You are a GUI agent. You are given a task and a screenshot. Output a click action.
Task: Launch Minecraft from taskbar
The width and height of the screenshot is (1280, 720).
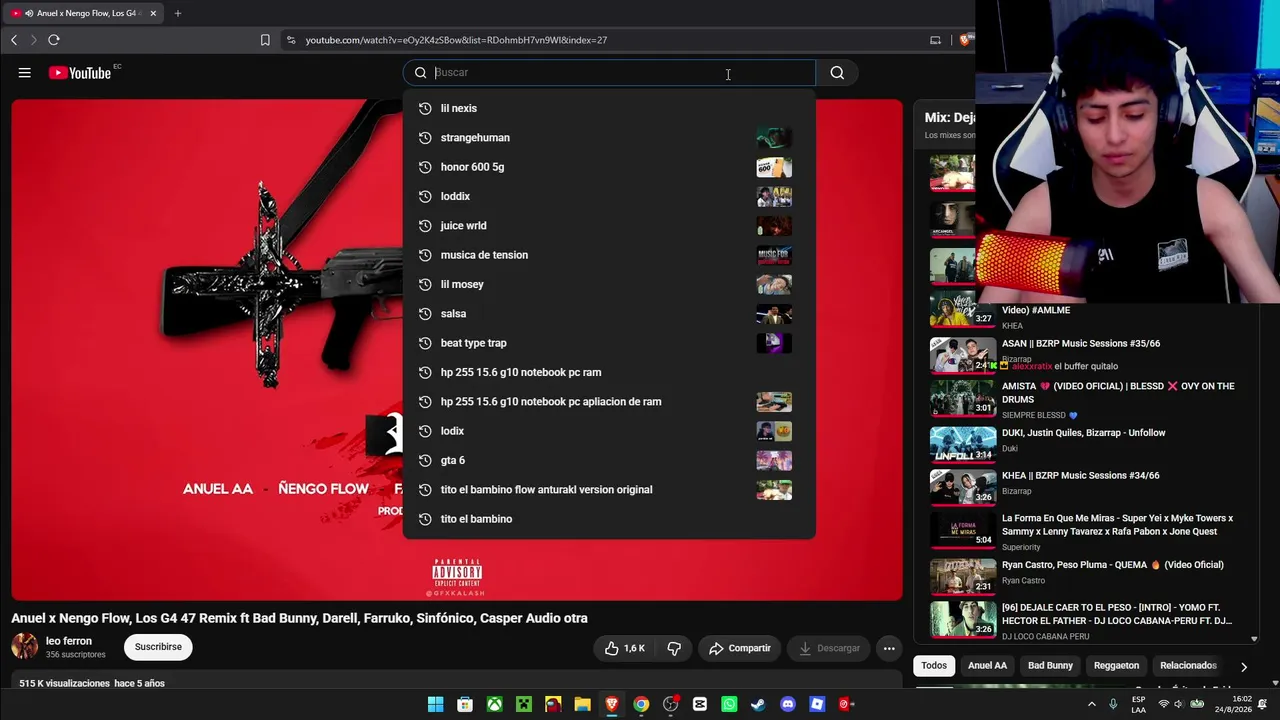524,704
